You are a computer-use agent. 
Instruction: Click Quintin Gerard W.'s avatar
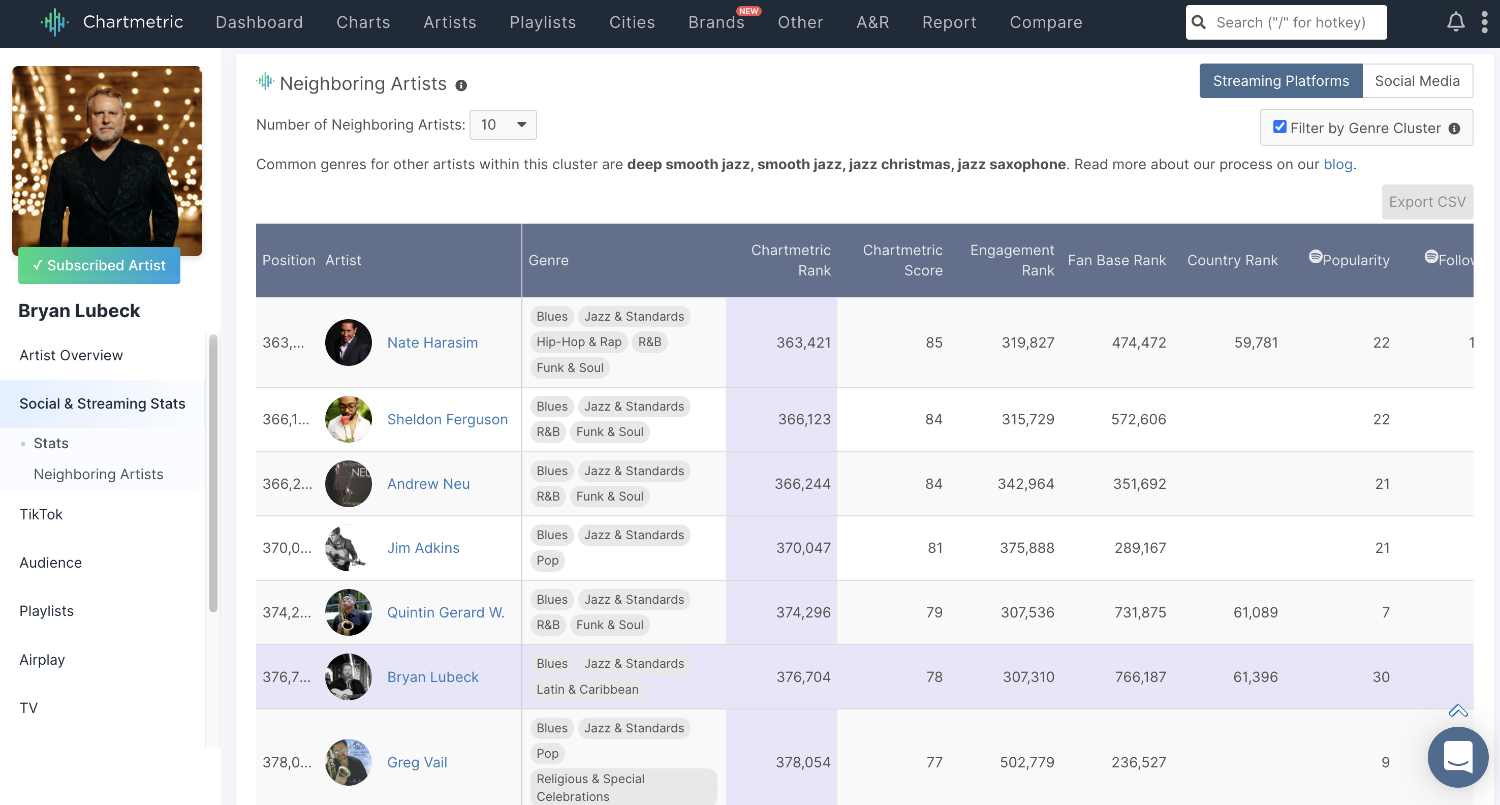349,613
